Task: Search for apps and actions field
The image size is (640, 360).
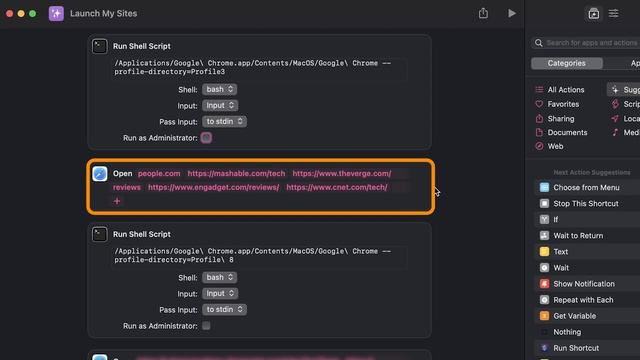Action: click(586, 43)
